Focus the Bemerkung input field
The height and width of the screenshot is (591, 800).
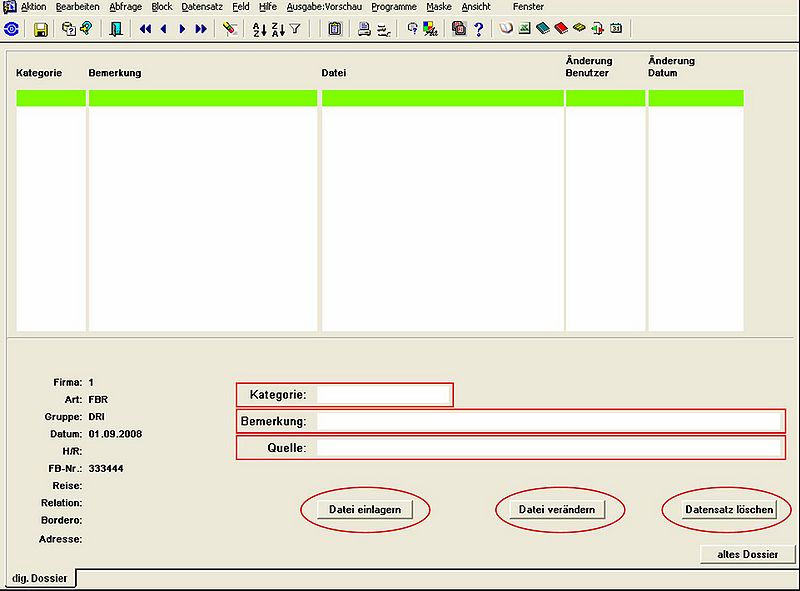tap(549, 421)
